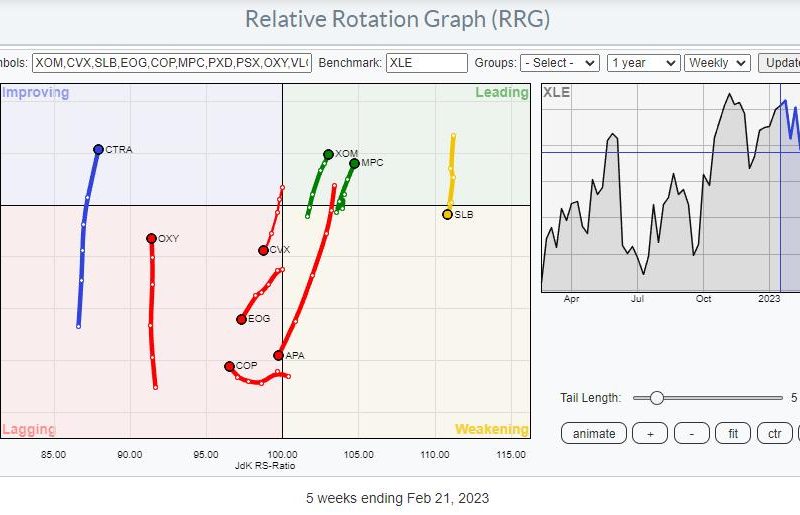Click the JdK RS-Ratio axis label
Image resolution: width=800 pixels, height=515 pixels.
click(x=265, y=465)
